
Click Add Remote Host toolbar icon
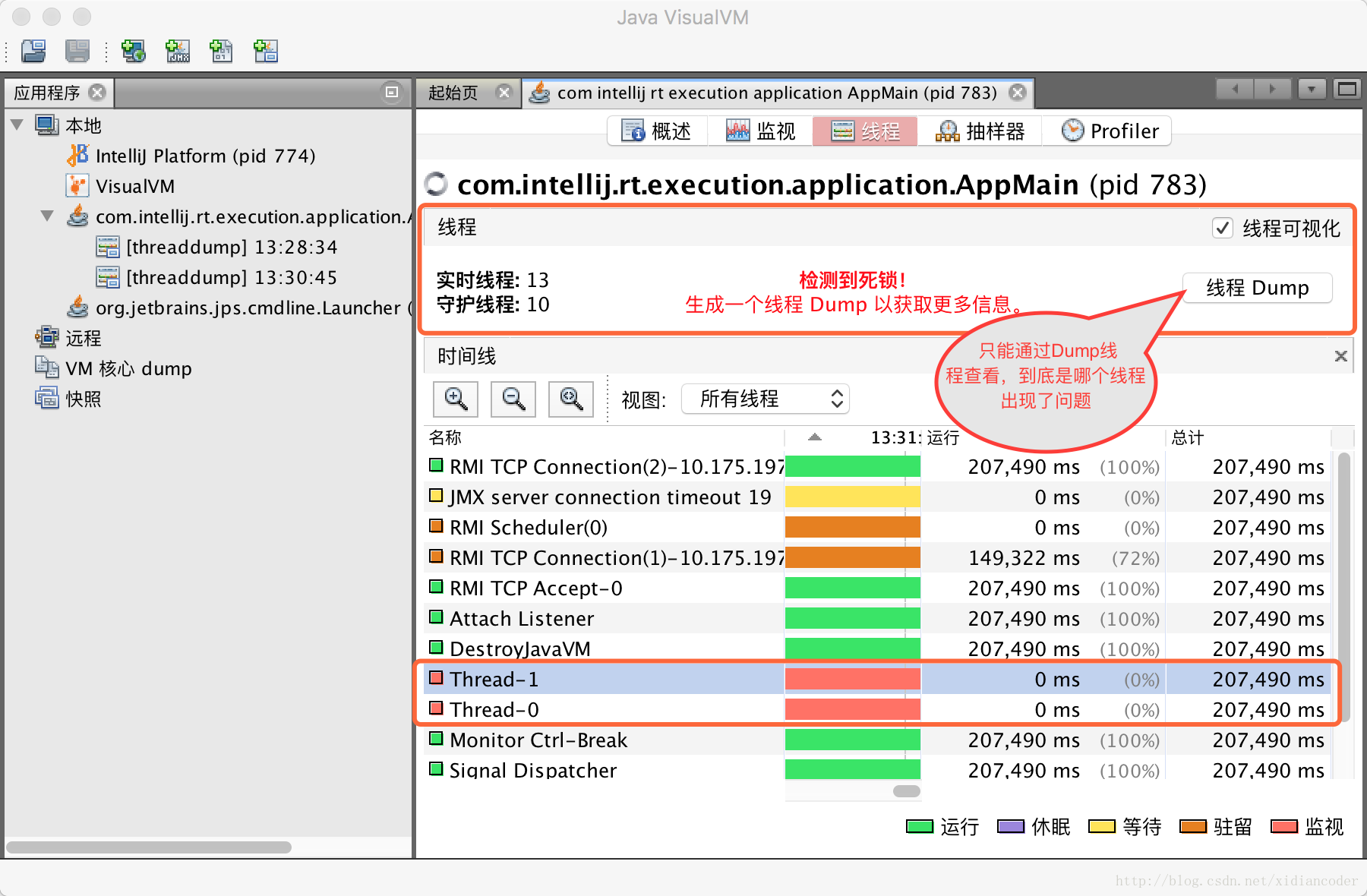coord(134,51)
